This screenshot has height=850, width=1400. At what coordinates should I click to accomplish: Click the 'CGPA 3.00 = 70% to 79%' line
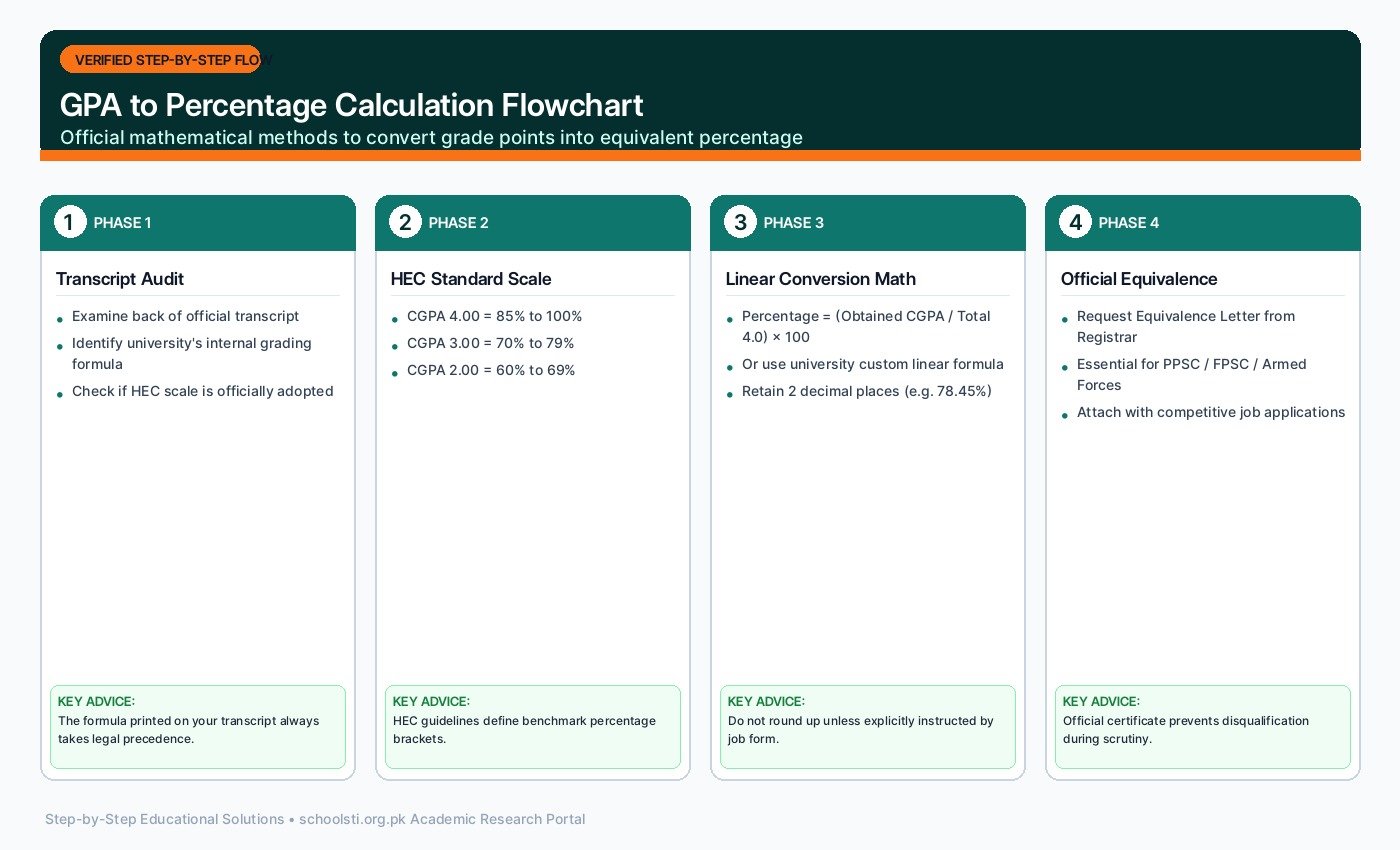click(x=490, y=343)
